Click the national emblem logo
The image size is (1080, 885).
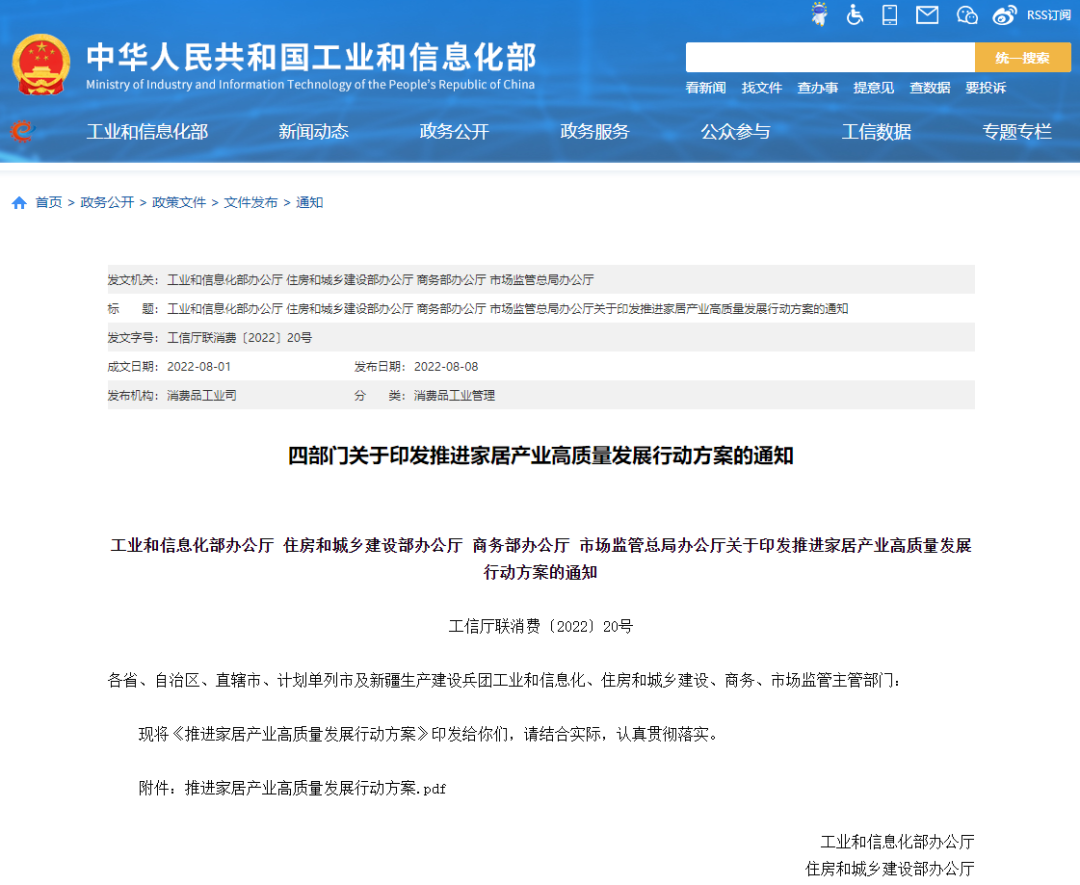click(41, 65)
